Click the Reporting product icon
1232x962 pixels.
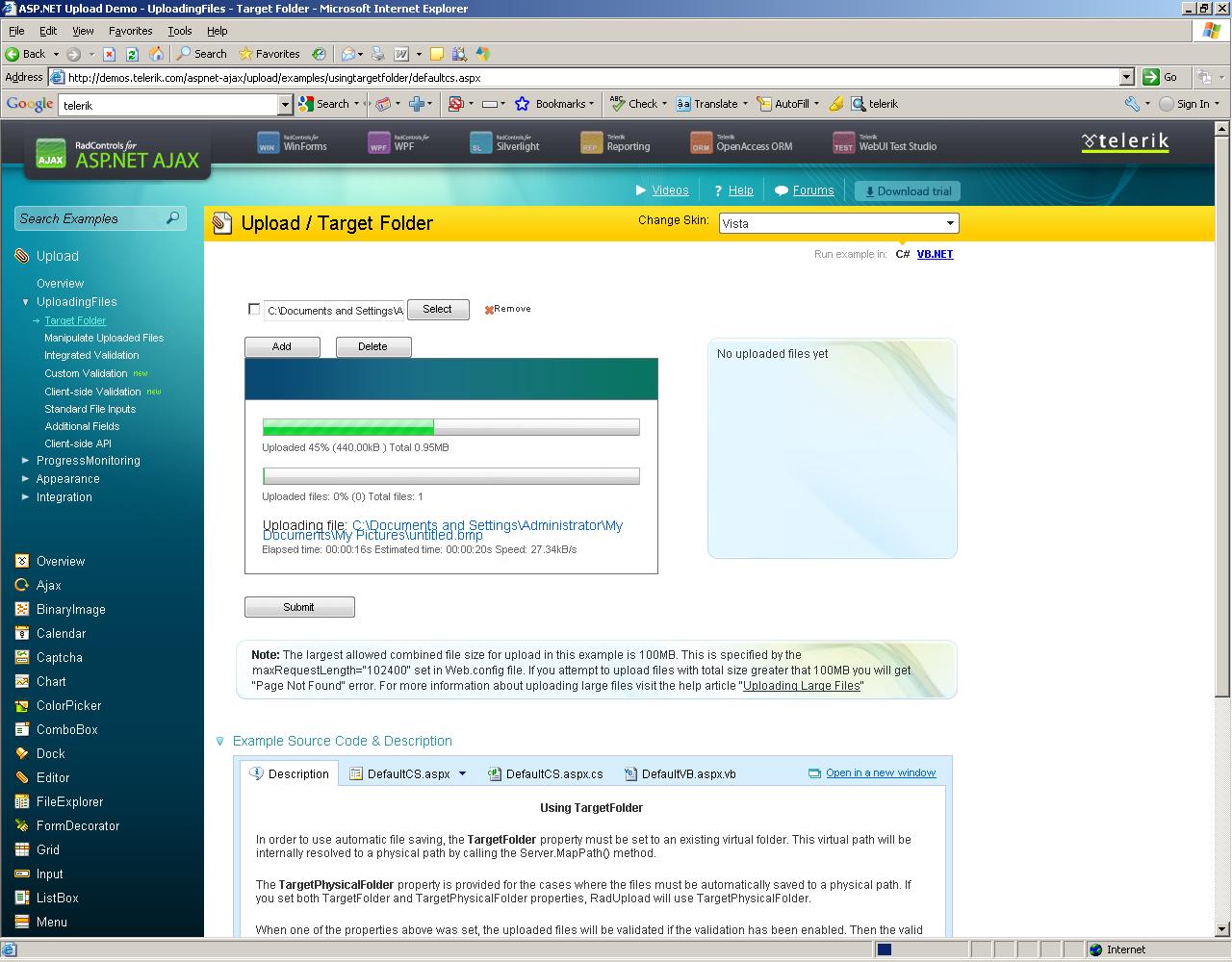[591, 143]
